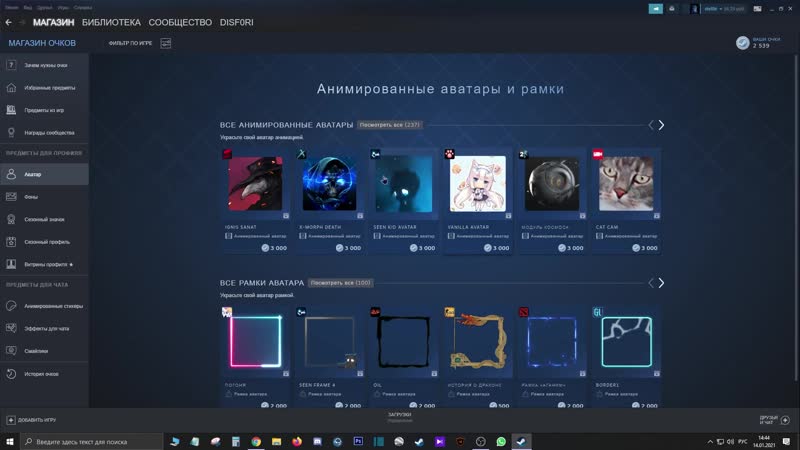The image size is (800, 450).
Task: Open 'История очков' in the sidebar
Action: pos(44,374)
